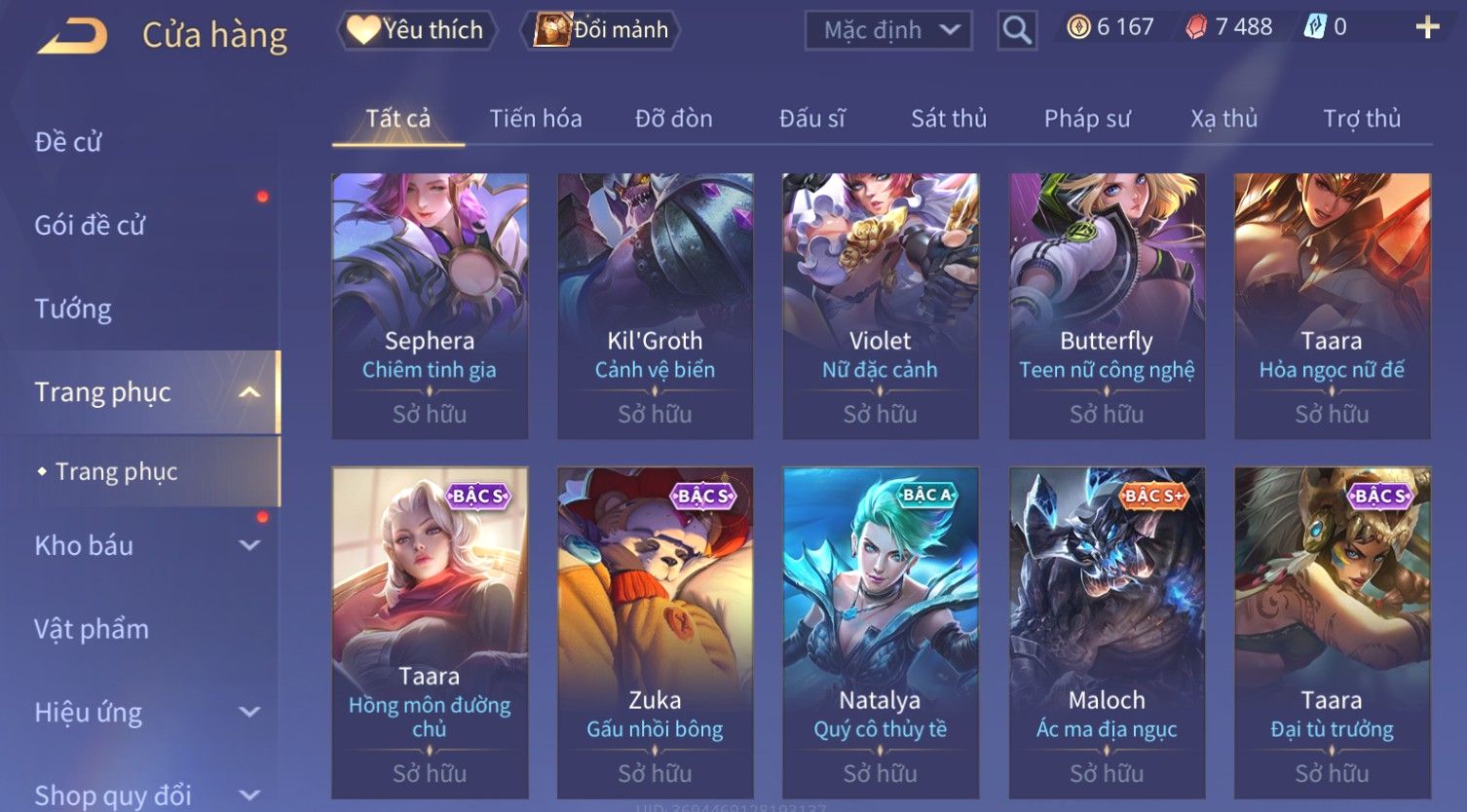This screenshot has width=1467, height=812.
Task: Tap the plus icon to add currency
Action: pyautogui.click(x=1427, y=27)
